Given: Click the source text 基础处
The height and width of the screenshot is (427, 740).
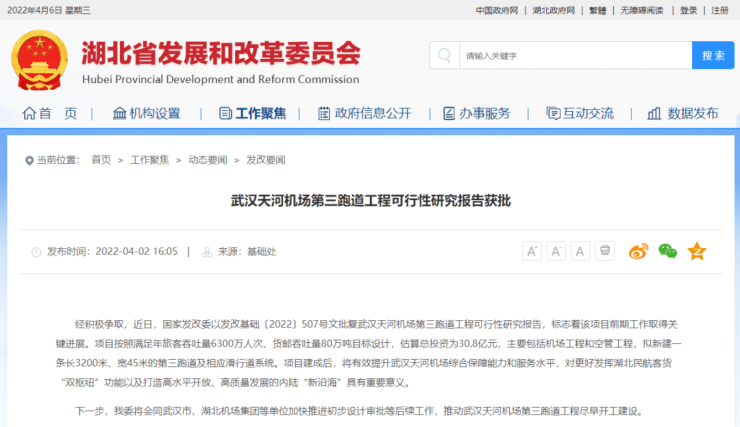Looking at the screenshot, I should tap(262, 252).
